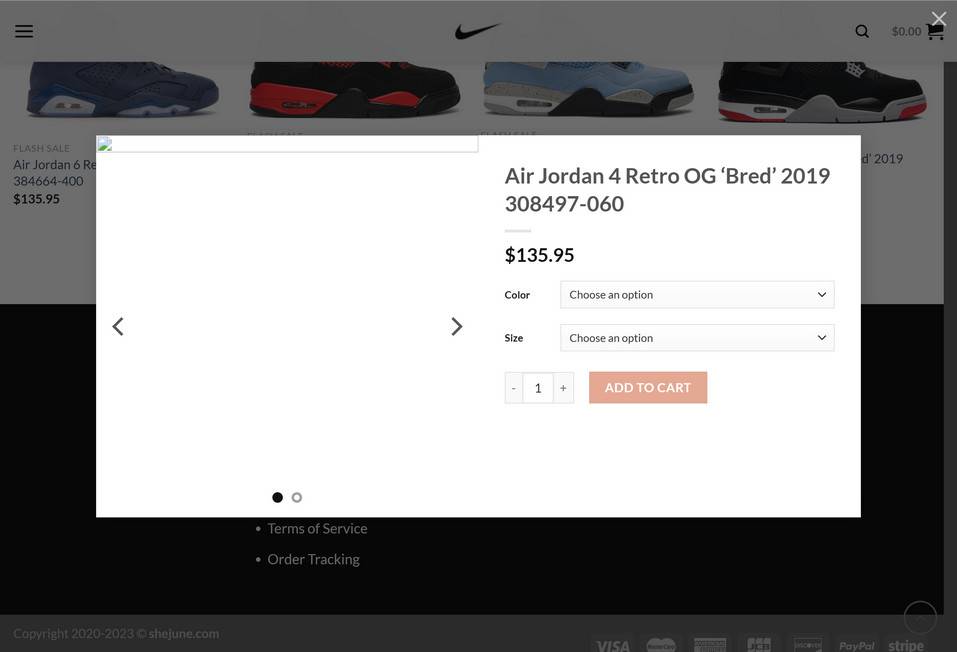Image resolution: width=957 pixels, height=652 pixels.
Task: Click the Stripe payment icon
Action: pos(906,645)
